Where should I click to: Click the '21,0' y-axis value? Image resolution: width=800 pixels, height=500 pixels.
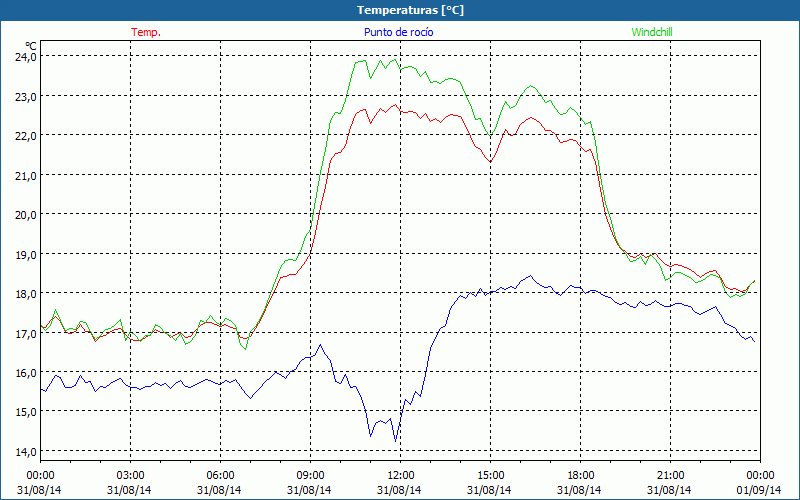pos(26,176)
